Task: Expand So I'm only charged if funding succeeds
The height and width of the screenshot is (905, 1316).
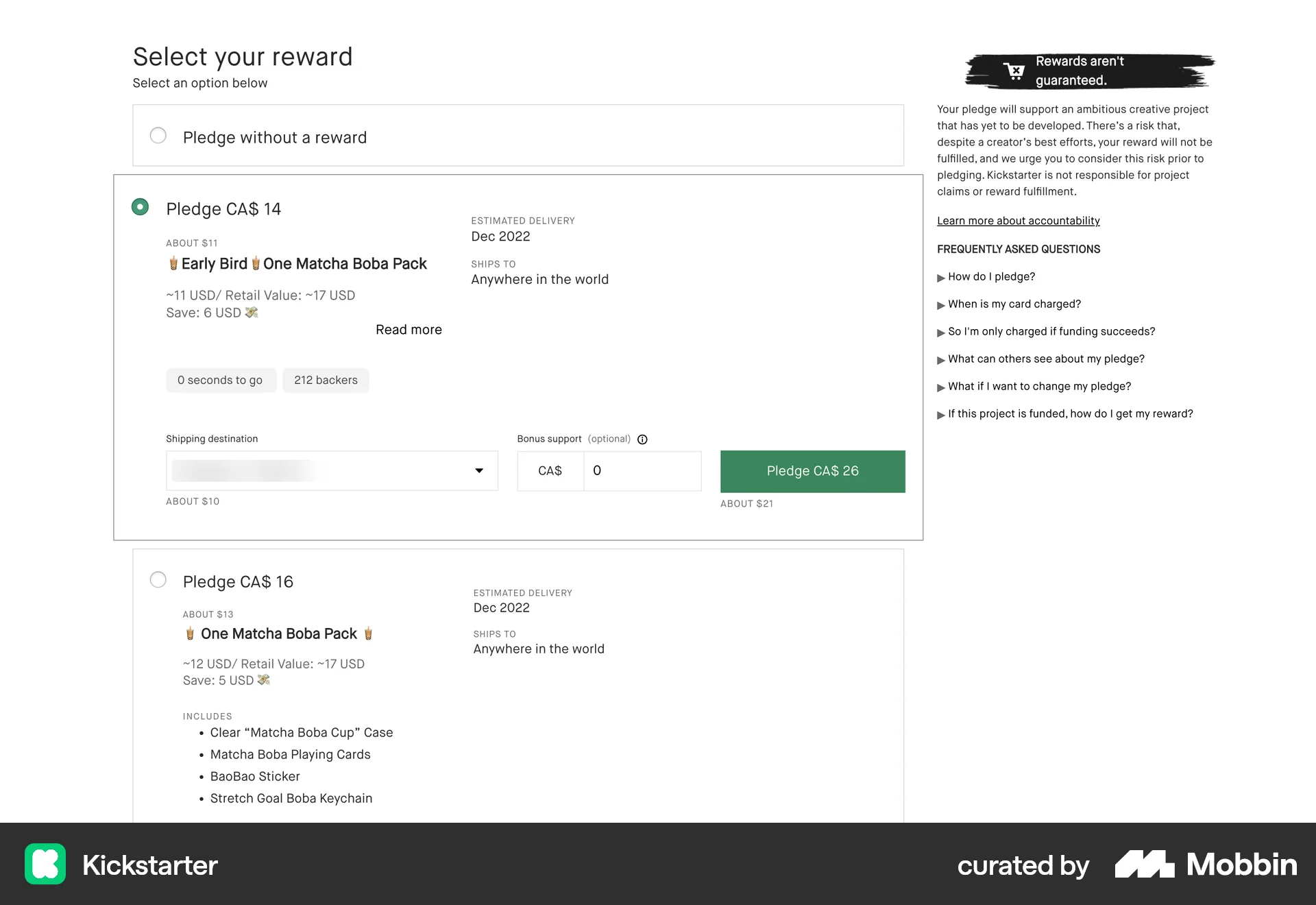Action: point(1051,331)
